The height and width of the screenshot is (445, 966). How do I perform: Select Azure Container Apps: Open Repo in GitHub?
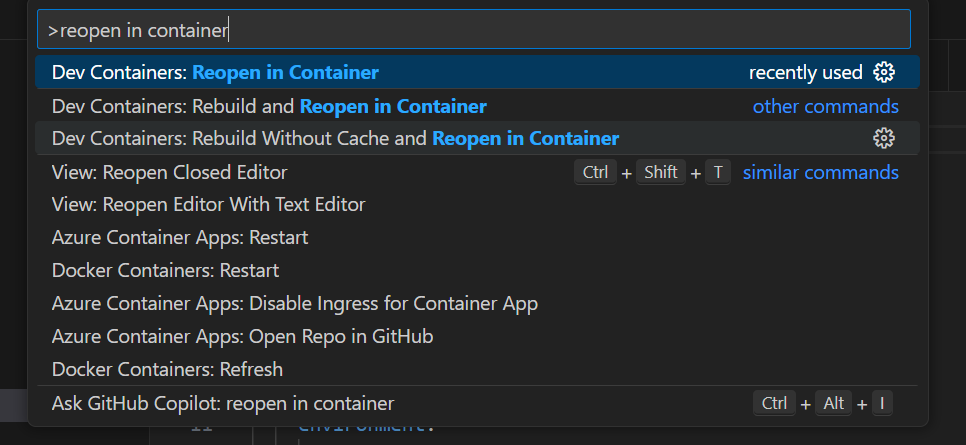point(477,336)
